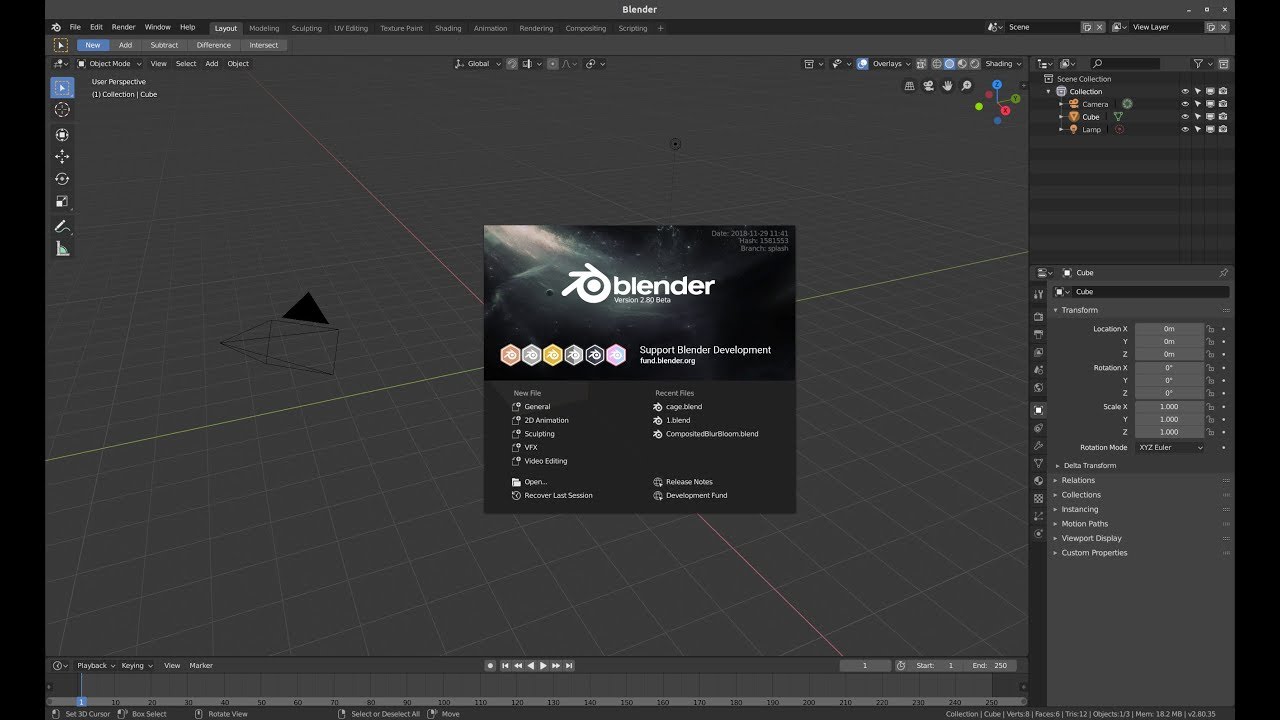
Task: Click the pan hand icon in viewport
Action: point(947,86)
